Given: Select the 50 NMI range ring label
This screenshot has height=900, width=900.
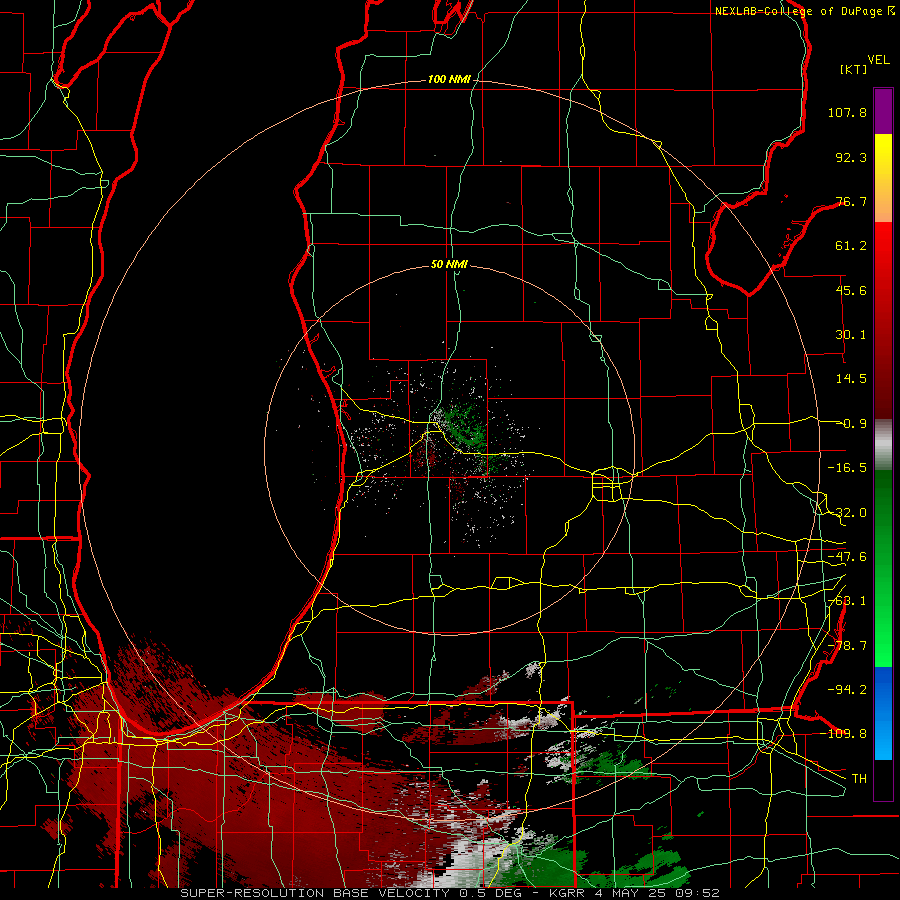Looking at the screenshot, I should coord(449,264).
